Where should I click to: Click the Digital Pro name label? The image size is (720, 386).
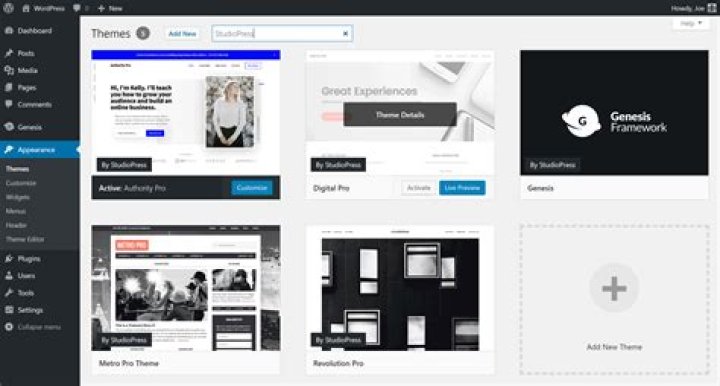click(x=331, y=188)
